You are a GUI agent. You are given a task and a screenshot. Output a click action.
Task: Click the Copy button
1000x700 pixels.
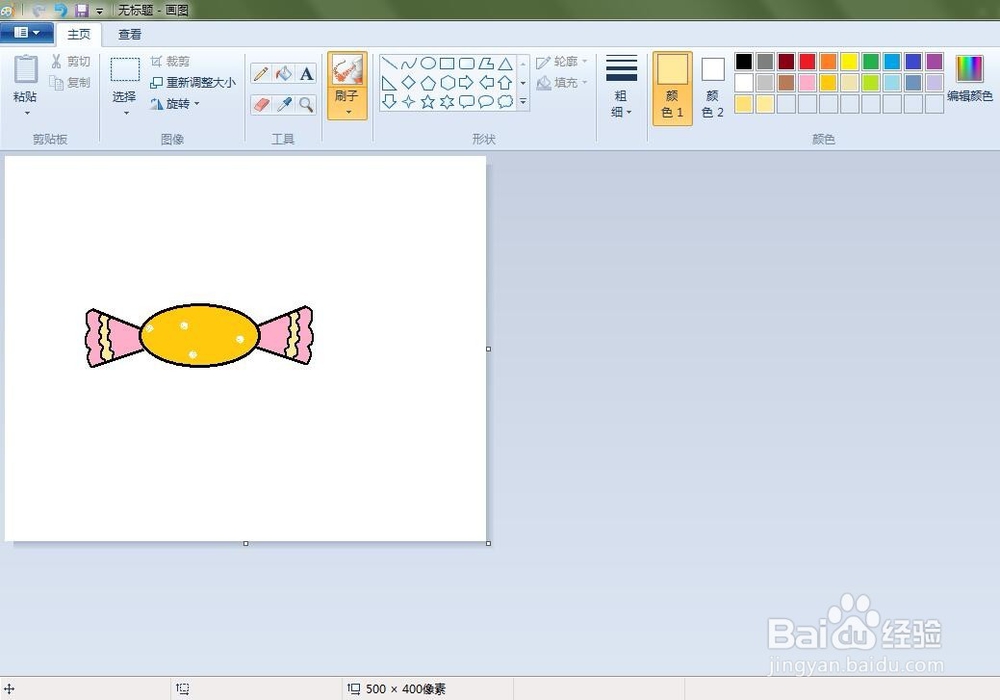[x=71, y=82]
